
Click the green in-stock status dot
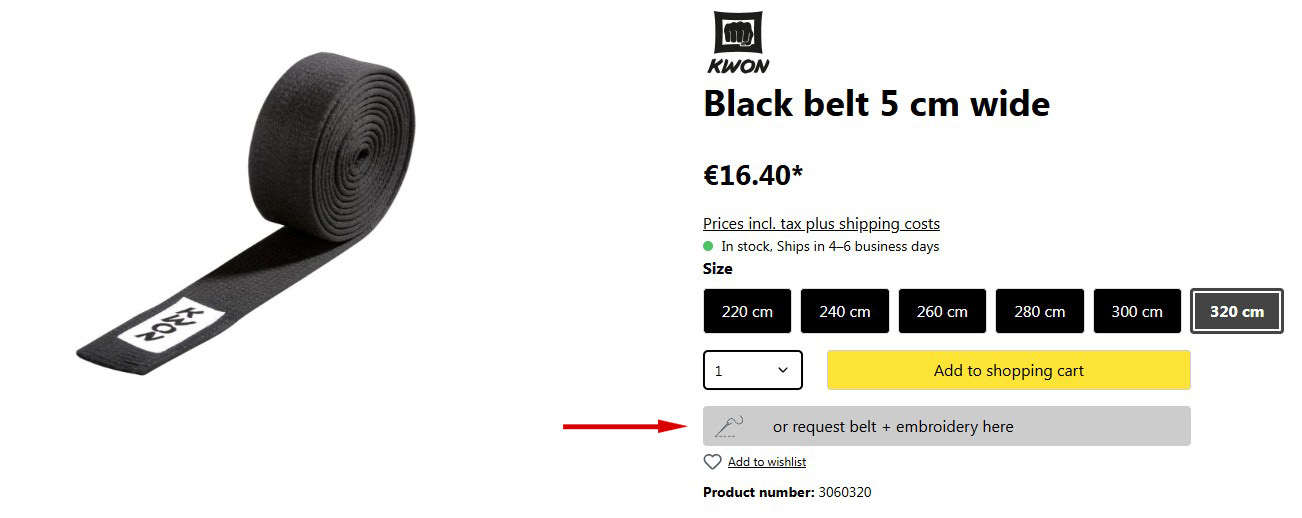click(709, 246)
